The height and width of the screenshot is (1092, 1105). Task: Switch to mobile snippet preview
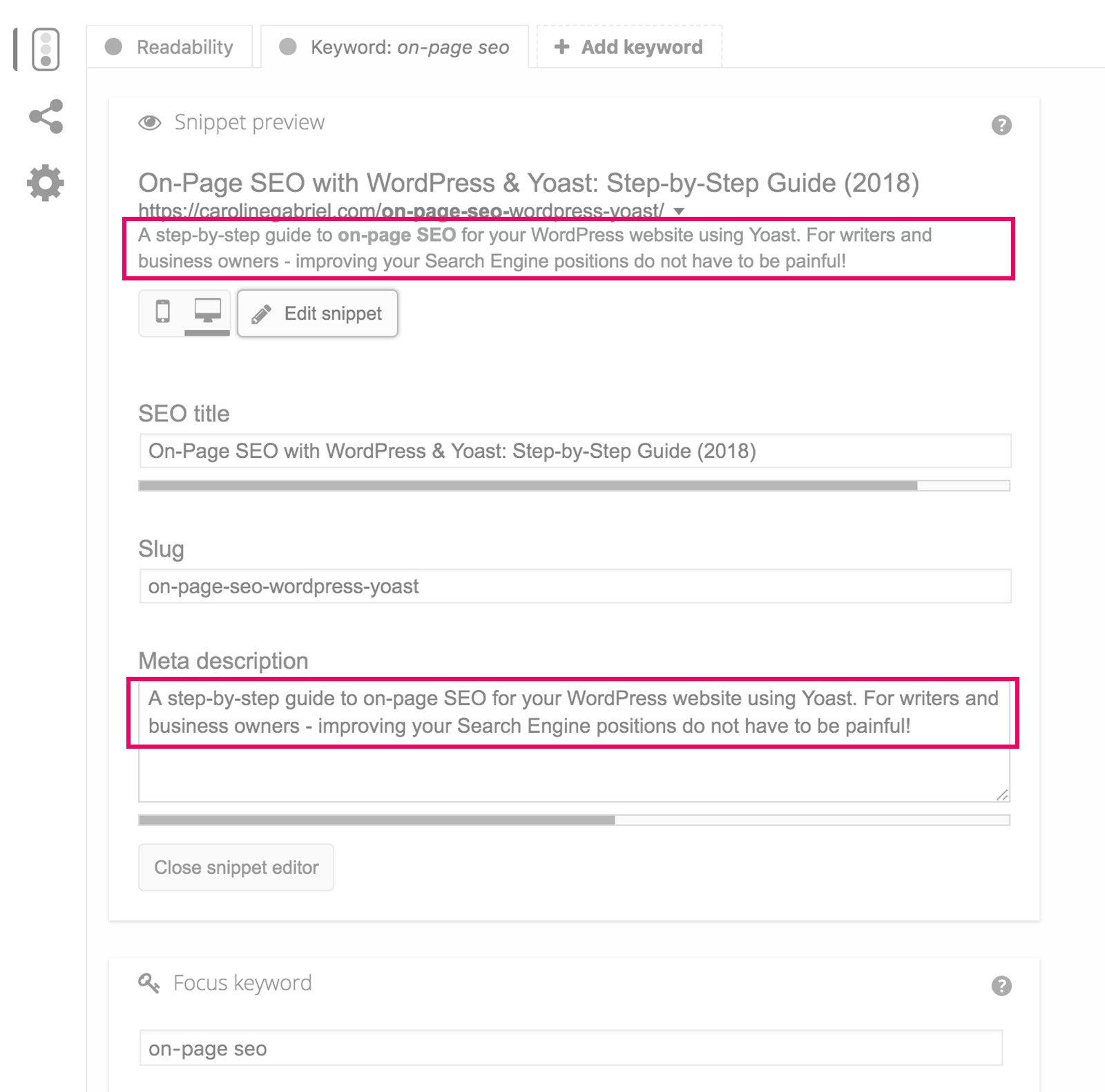[163, 312]
